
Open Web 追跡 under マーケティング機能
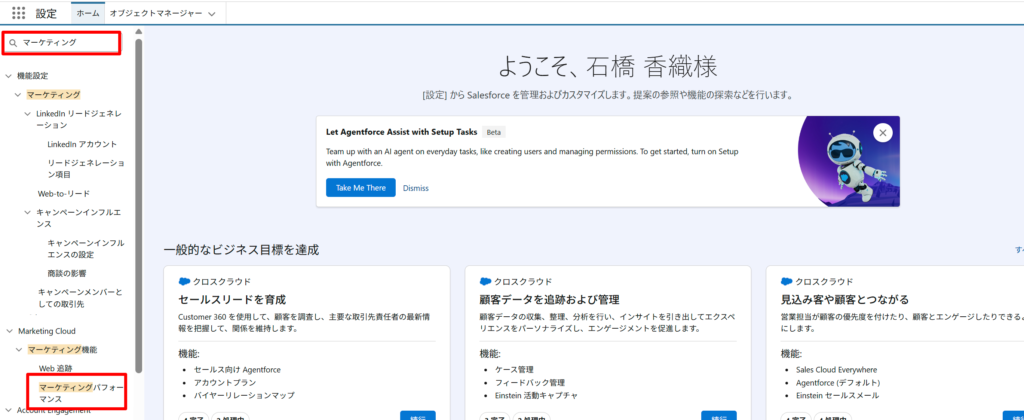(56, 368)
